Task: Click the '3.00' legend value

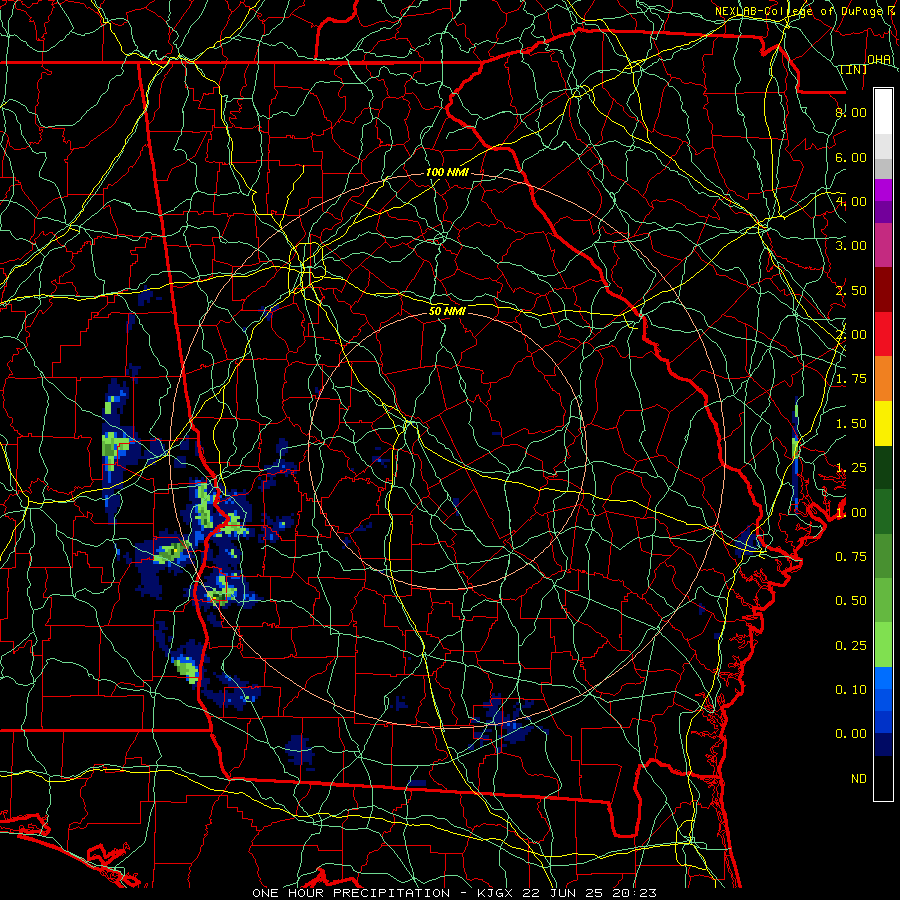Action: 851,246
